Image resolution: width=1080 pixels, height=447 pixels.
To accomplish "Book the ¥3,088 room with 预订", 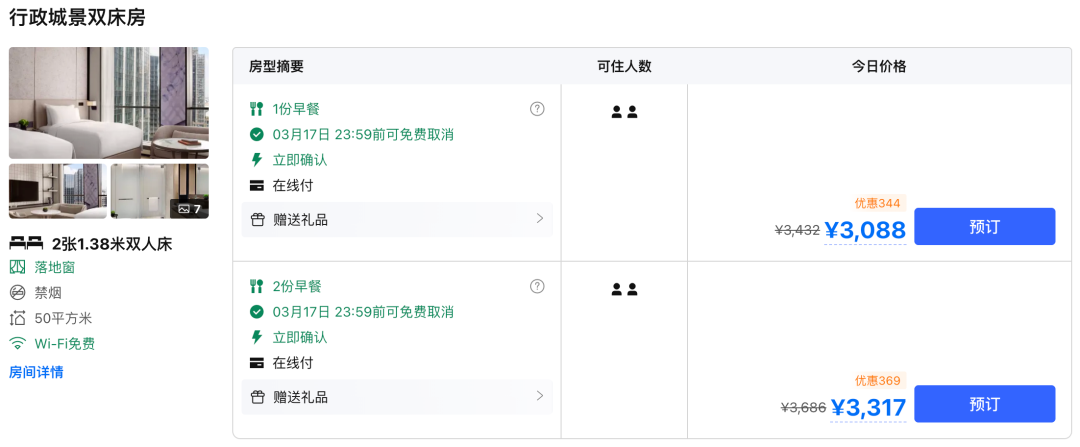I will tap(984, 226).
